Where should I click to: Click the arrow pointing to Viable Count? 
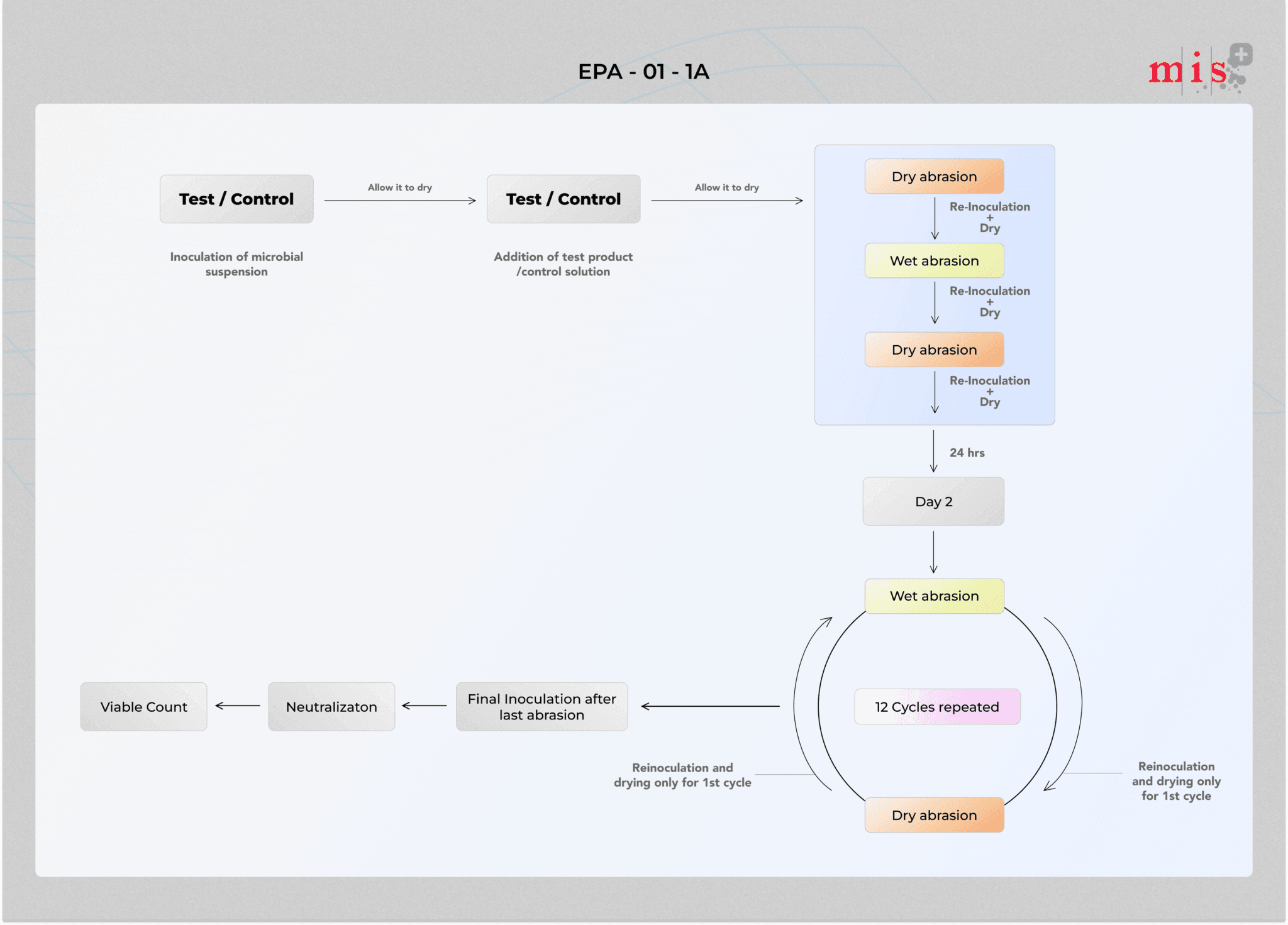tap(238, 706)
